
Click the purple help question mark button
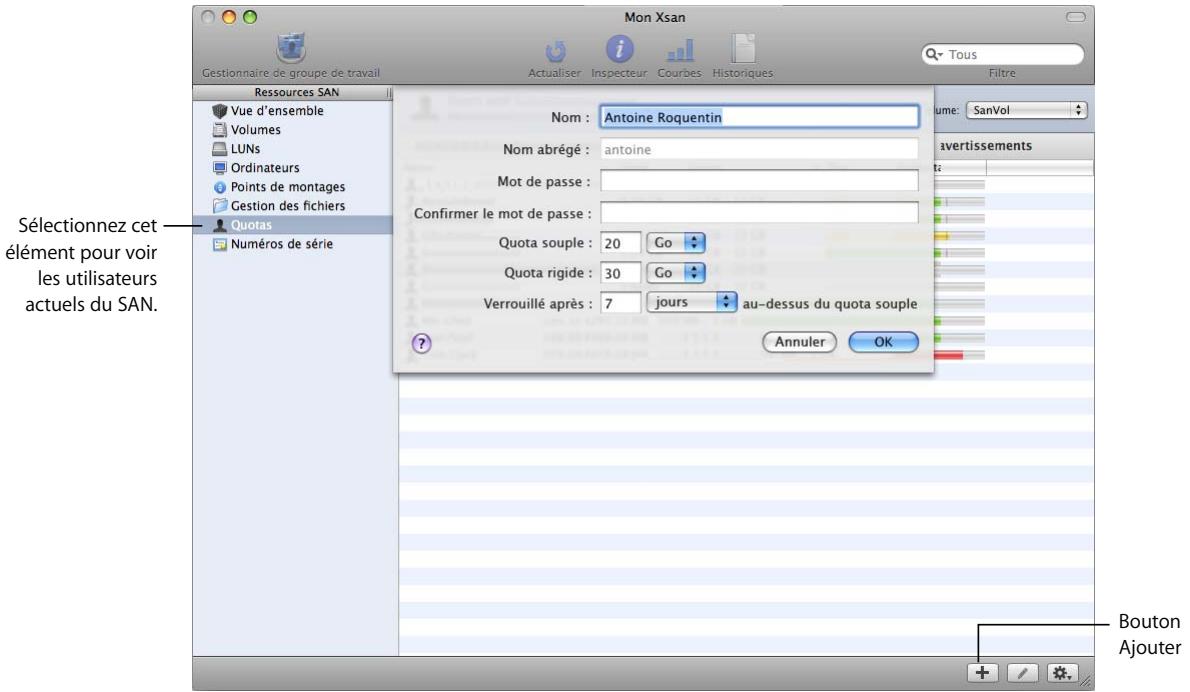point(421,344)
